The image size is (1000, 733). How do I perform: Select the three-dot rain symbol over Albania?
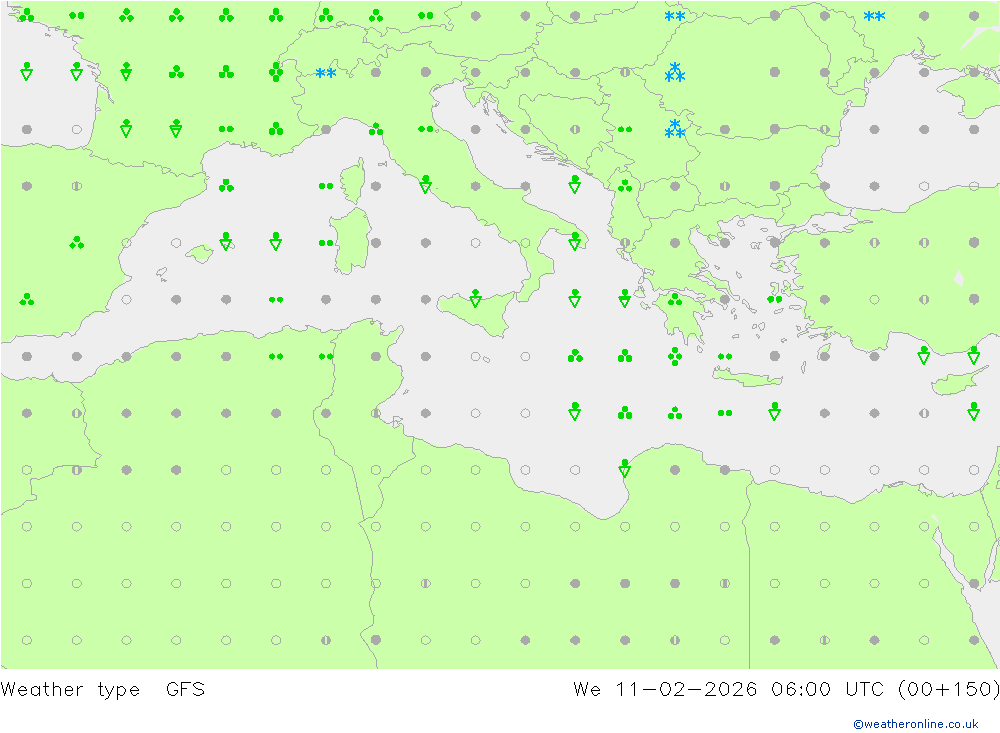click(x=625, y=185)
